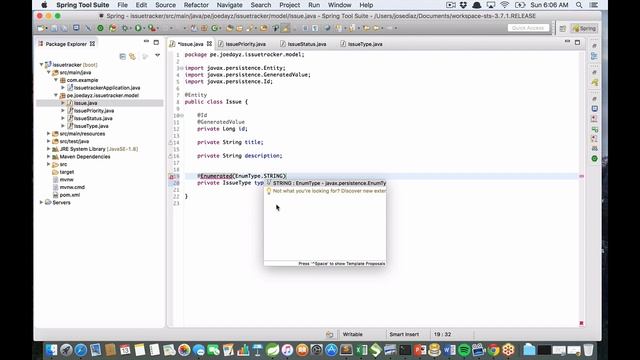Click the red error mark in overview ruler
Screen dimensions: 640x360
tap(582, 176)
